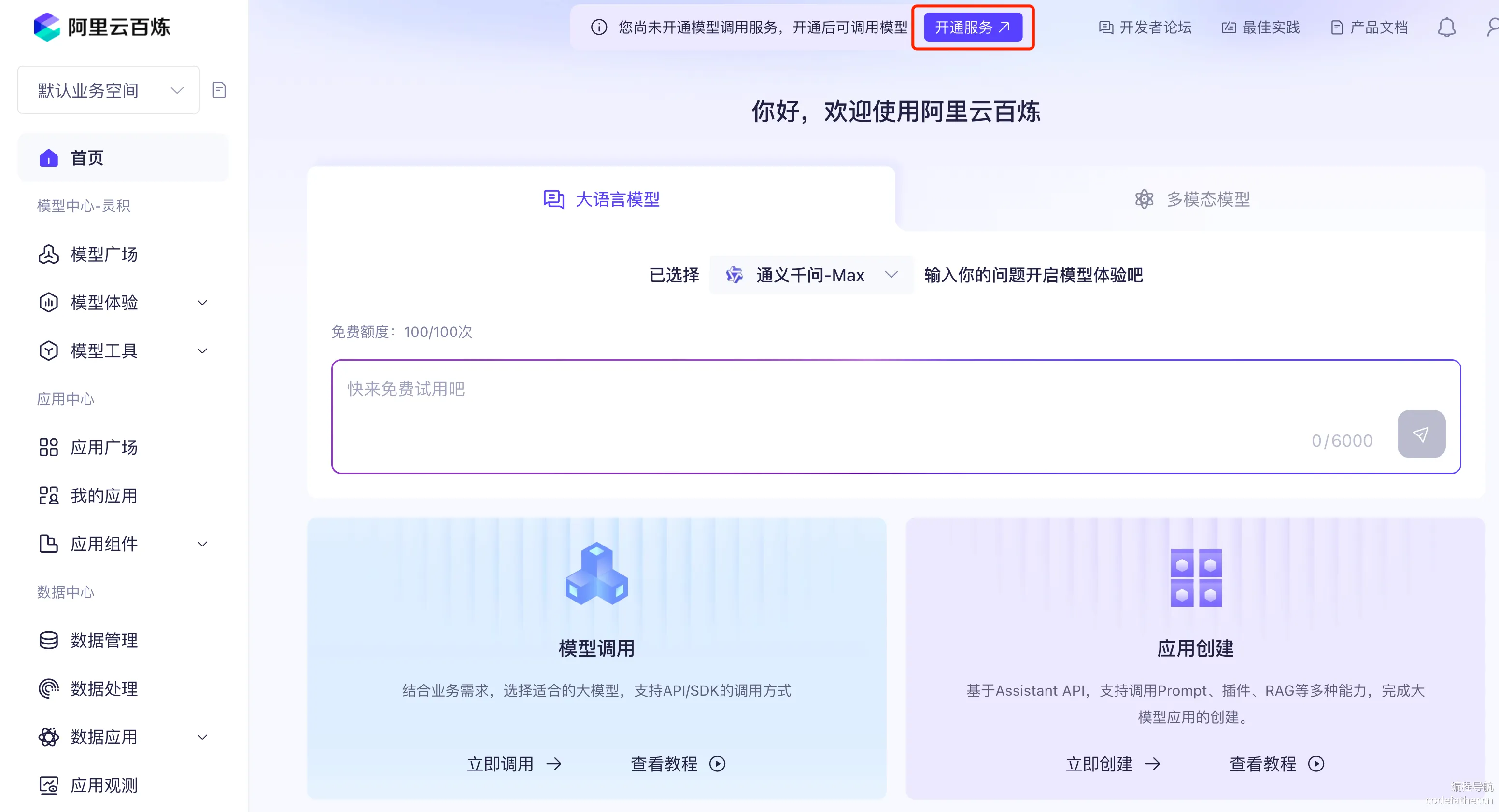Focus the 快来免费试用吧 prompt input box
The width and height of the screenshot is (1499, 812).
coord(896,417)
